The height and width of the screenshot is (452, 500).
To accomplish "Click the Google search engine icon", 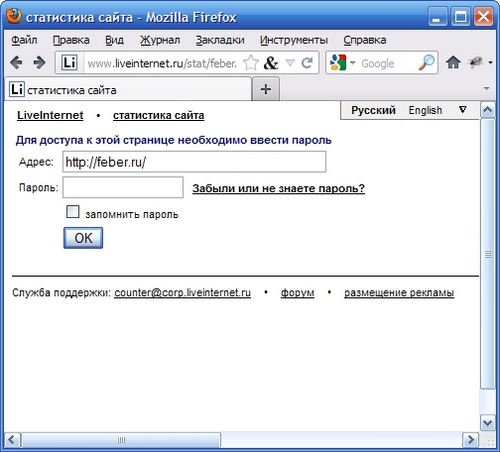I will (x=338, y=63).
